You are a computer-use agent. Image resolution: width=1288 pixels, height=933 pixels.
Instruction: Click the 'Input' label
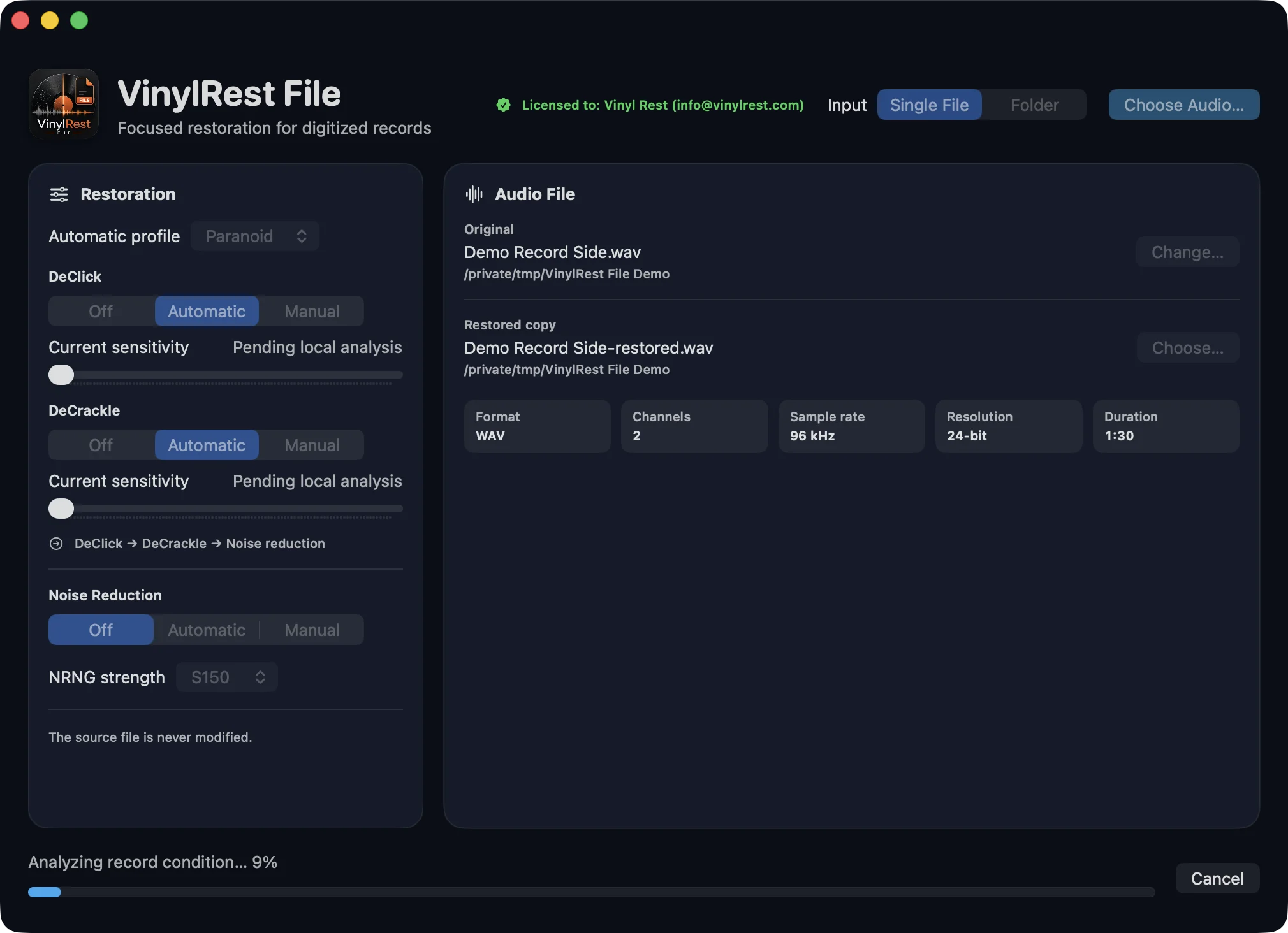click(x=847, y=105)
